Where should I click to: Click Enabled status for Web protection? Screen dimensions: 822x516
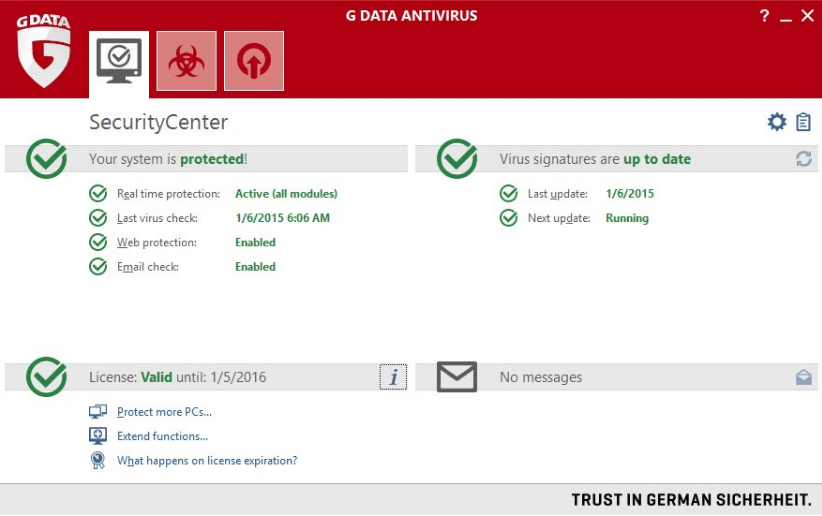255,242
